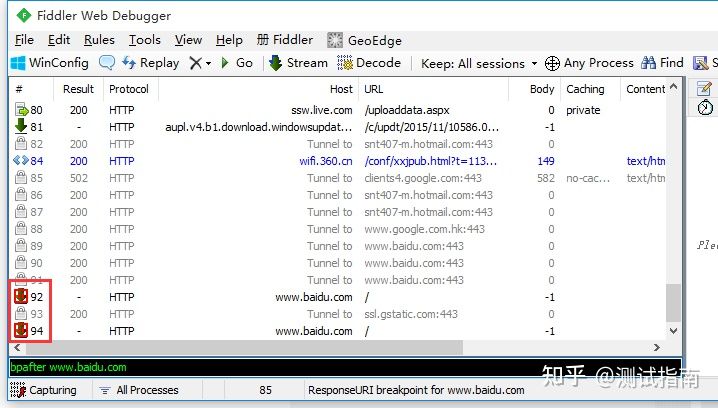This screenshot has width=718, height=408.
Task: Sort sessions by Result column header
Action: point(78,89)
